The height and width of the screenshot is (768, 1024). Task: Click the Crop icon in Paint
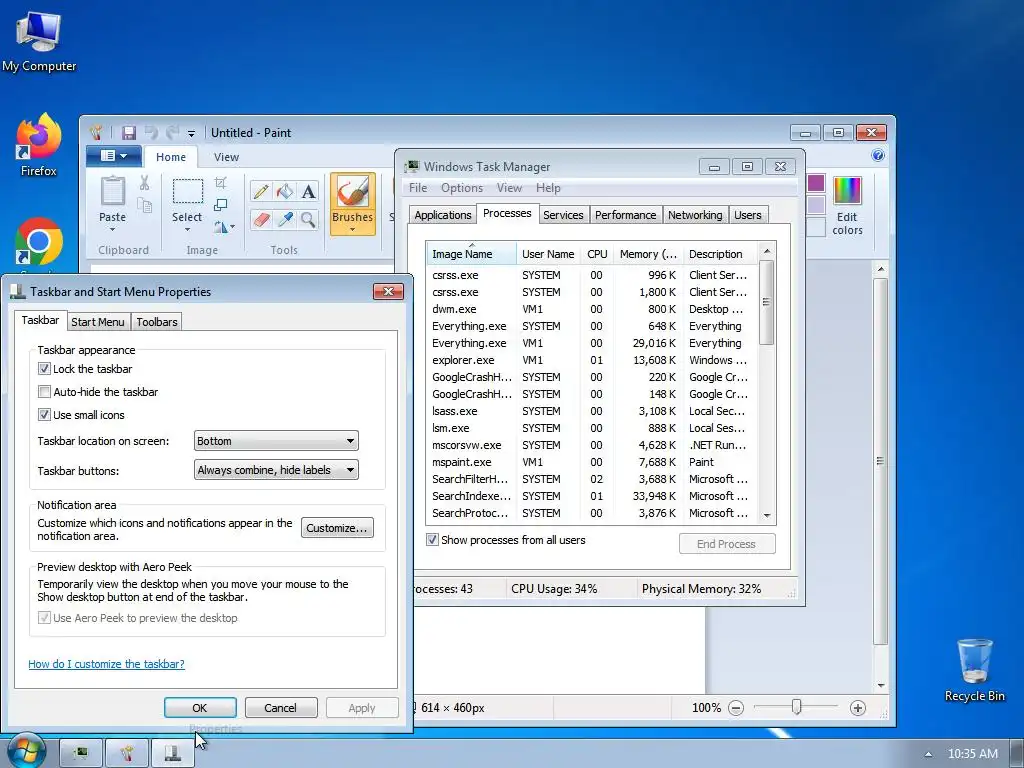coord(221,183)
